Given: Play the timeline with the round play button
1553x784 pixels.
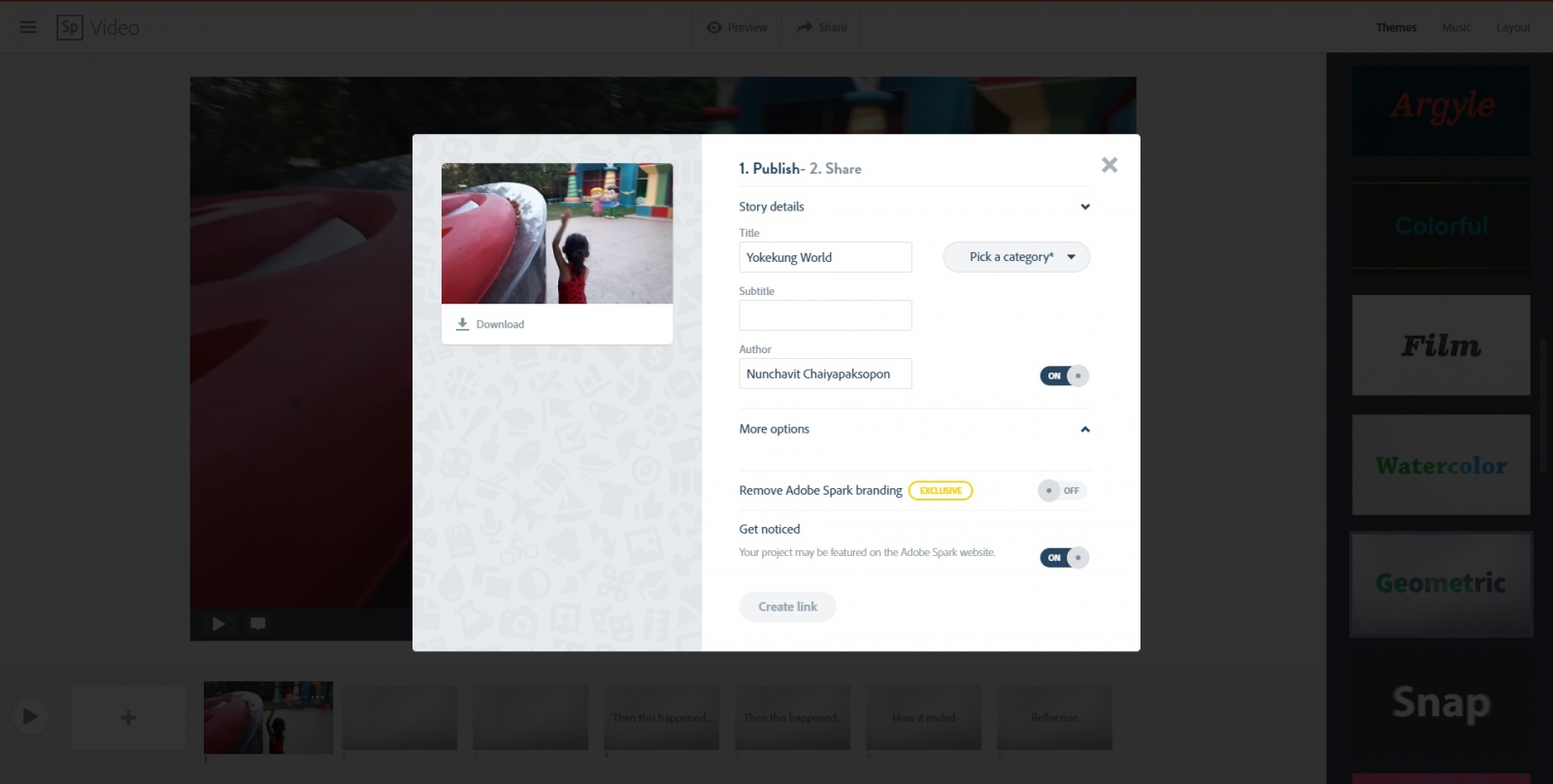Looking at the screenshot, I should [30, 717].
